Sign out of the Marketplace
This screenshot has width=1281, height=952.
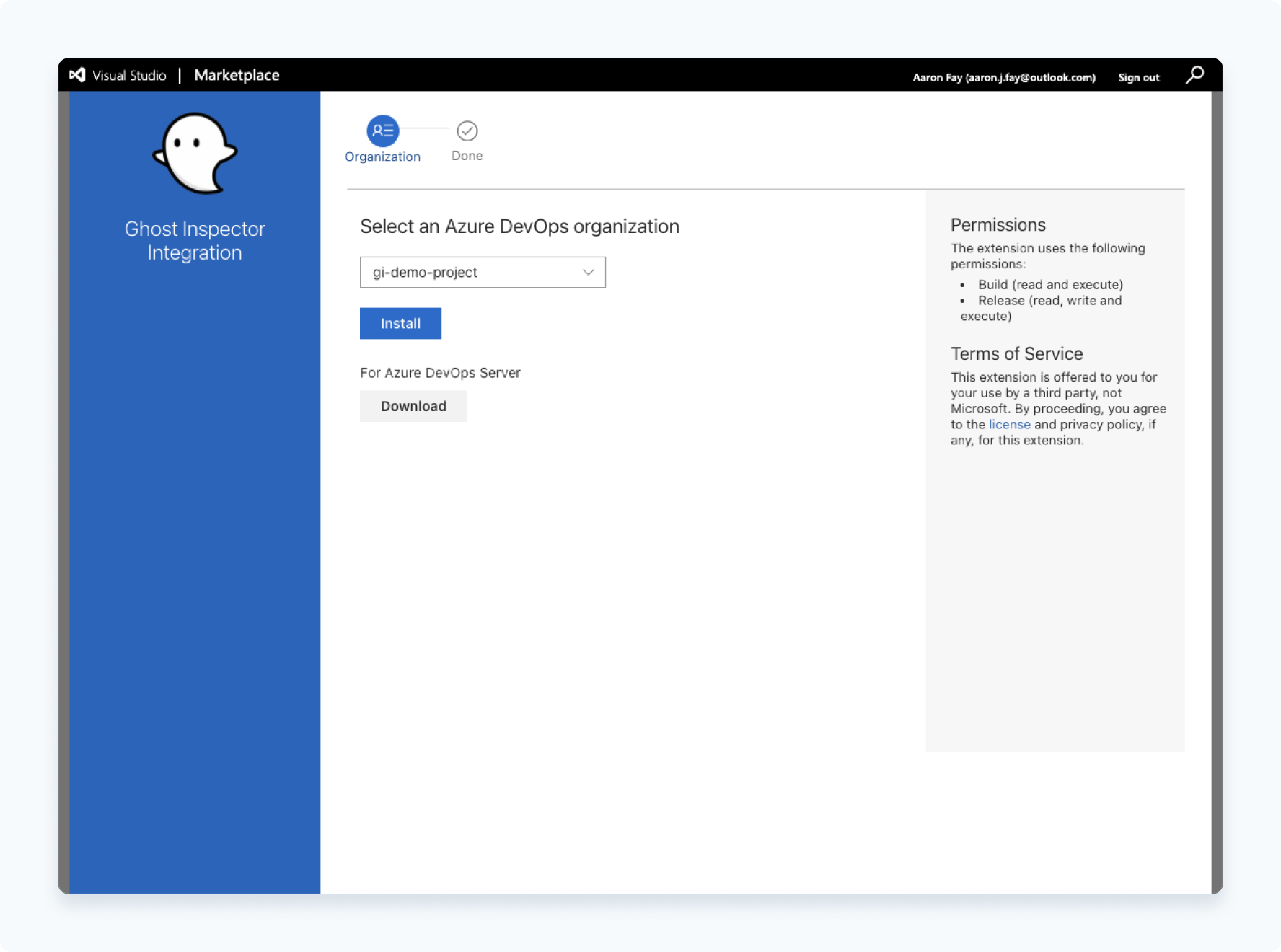(1138, 77)
